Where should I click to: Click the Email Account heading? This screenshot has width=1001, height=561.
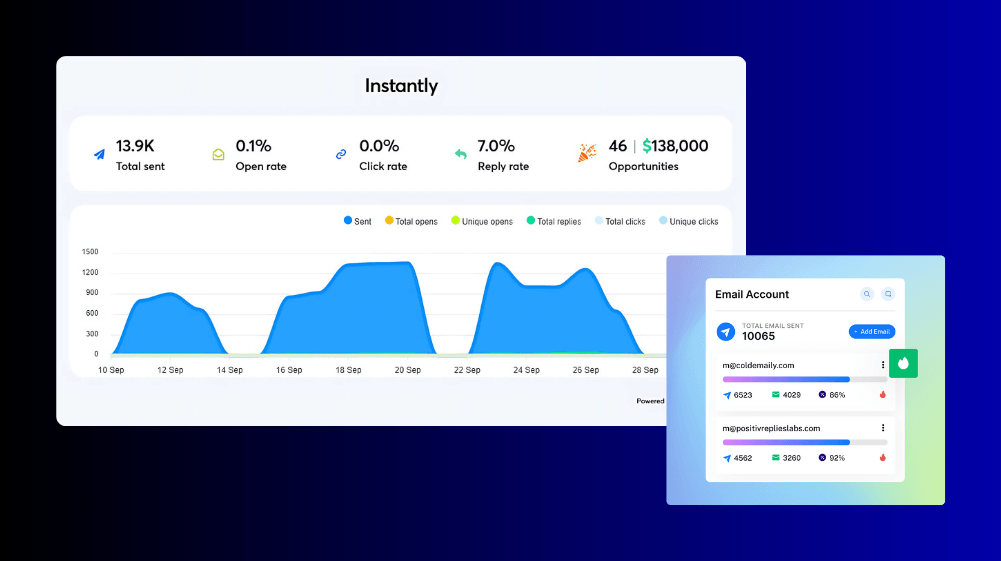(752, 294)
